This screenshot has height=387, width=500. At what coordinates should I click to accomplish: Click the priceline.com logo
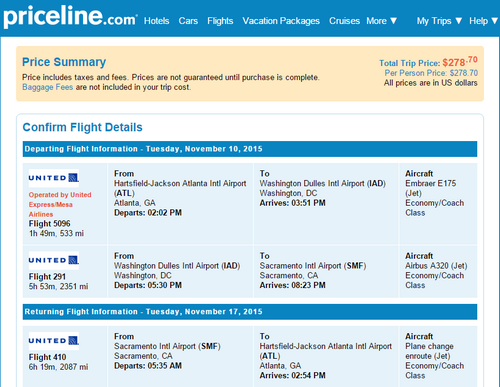click(x=70, y=17)
